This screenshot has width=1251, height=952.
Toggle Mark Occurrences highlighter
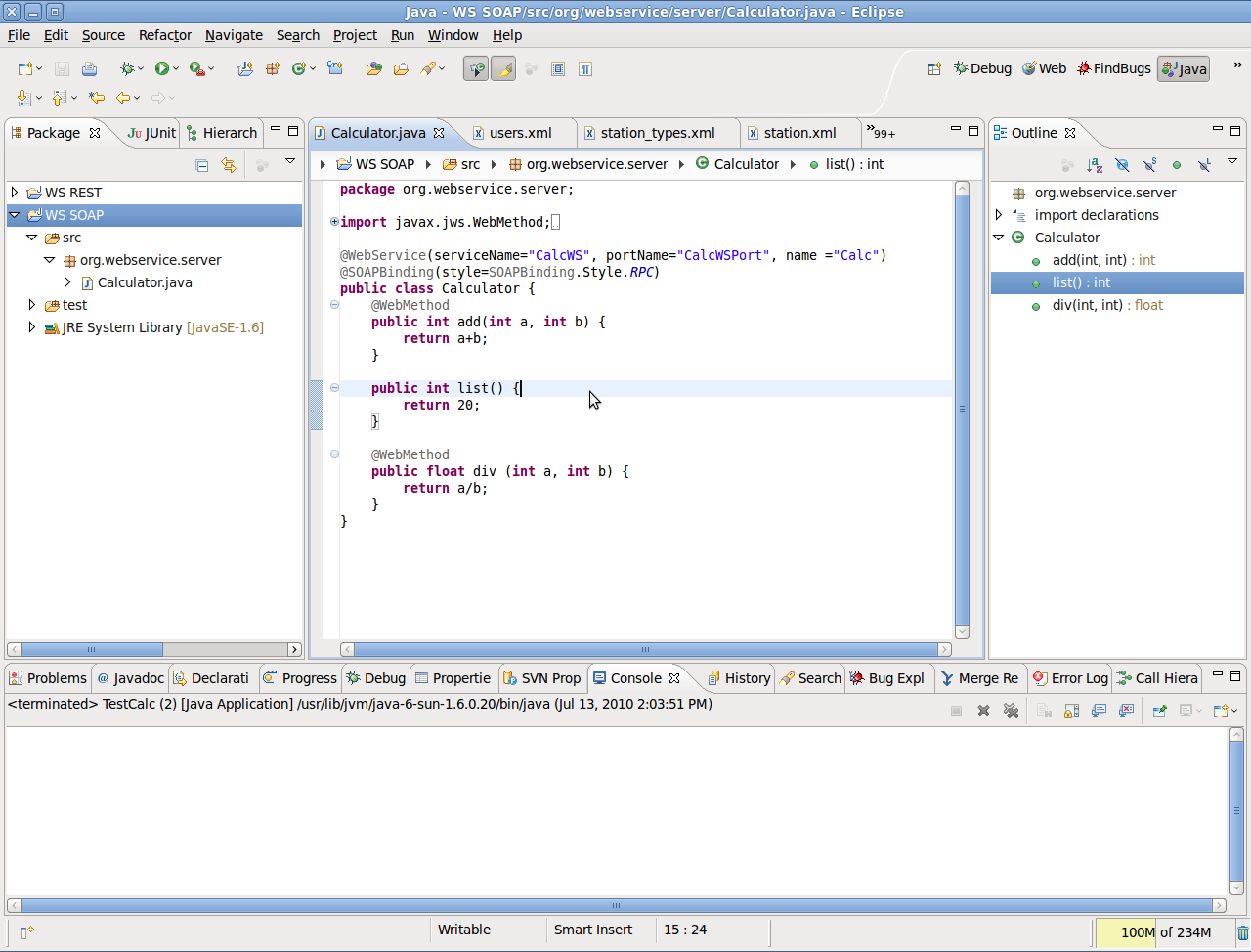[x=503, y=68]
